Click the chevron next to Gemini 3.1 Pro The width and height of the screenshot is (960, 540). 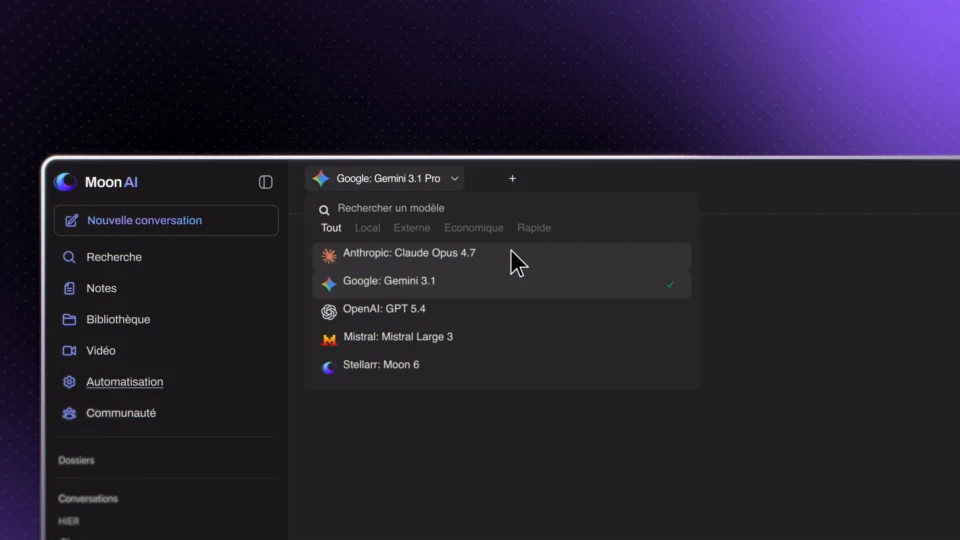(454, 179)
